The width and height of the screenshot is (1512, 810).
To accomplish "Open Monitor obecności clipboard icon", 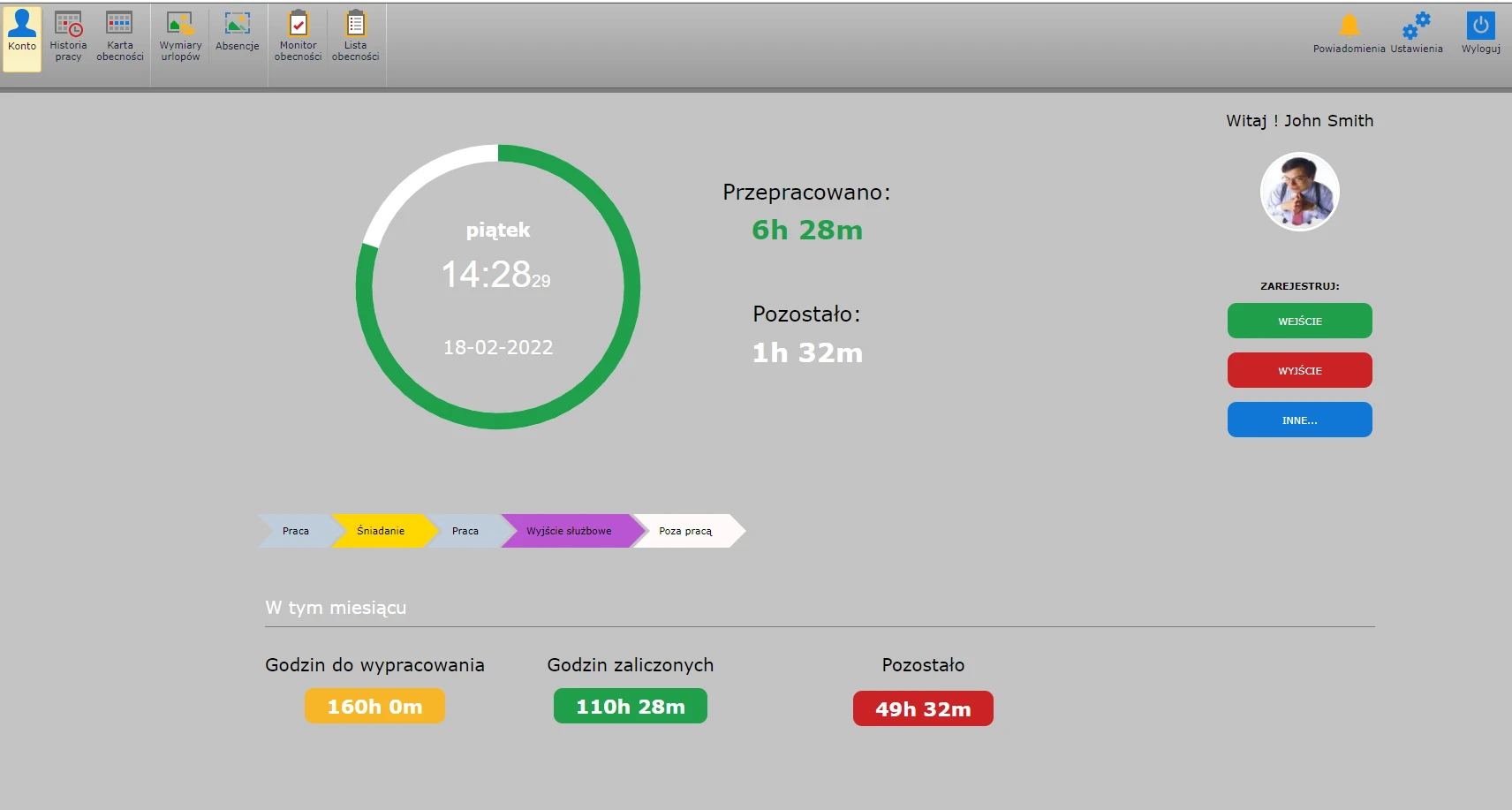I will [299, 24].
